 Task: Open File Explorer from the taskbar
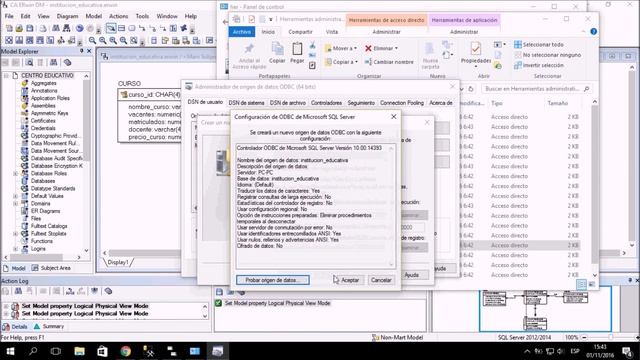(80, 351)
